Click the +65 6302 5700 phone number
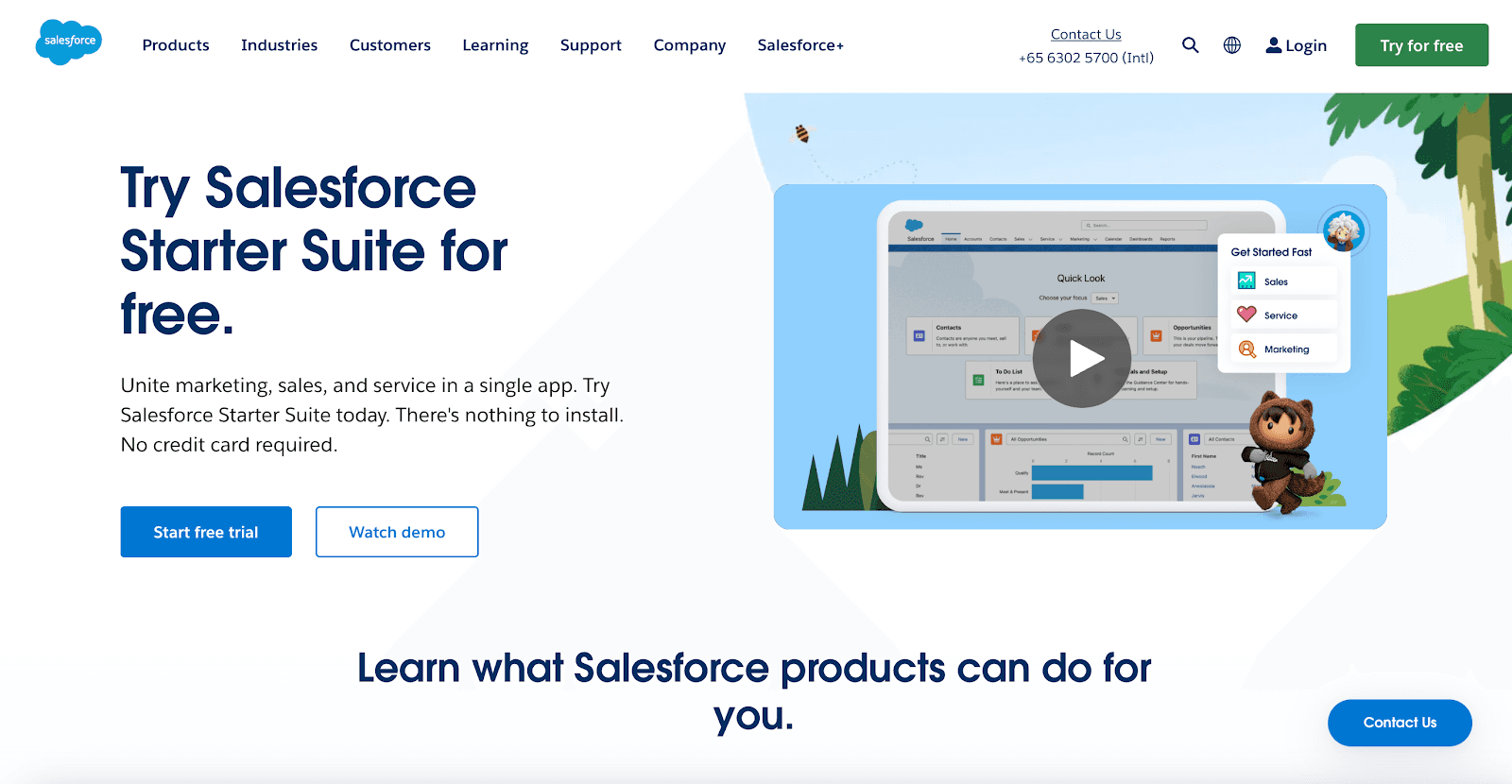 [1086, 58]
